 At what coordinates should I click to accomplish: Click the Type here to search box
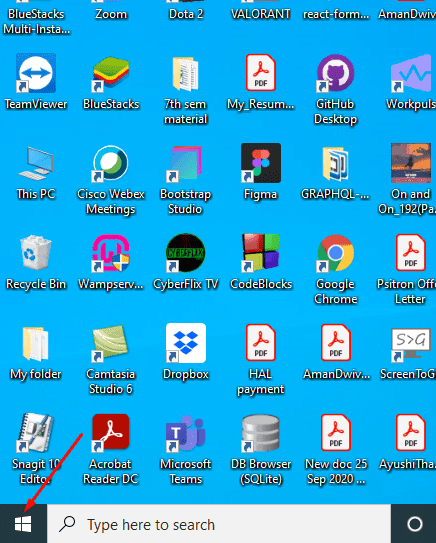[x=219, y=524]
